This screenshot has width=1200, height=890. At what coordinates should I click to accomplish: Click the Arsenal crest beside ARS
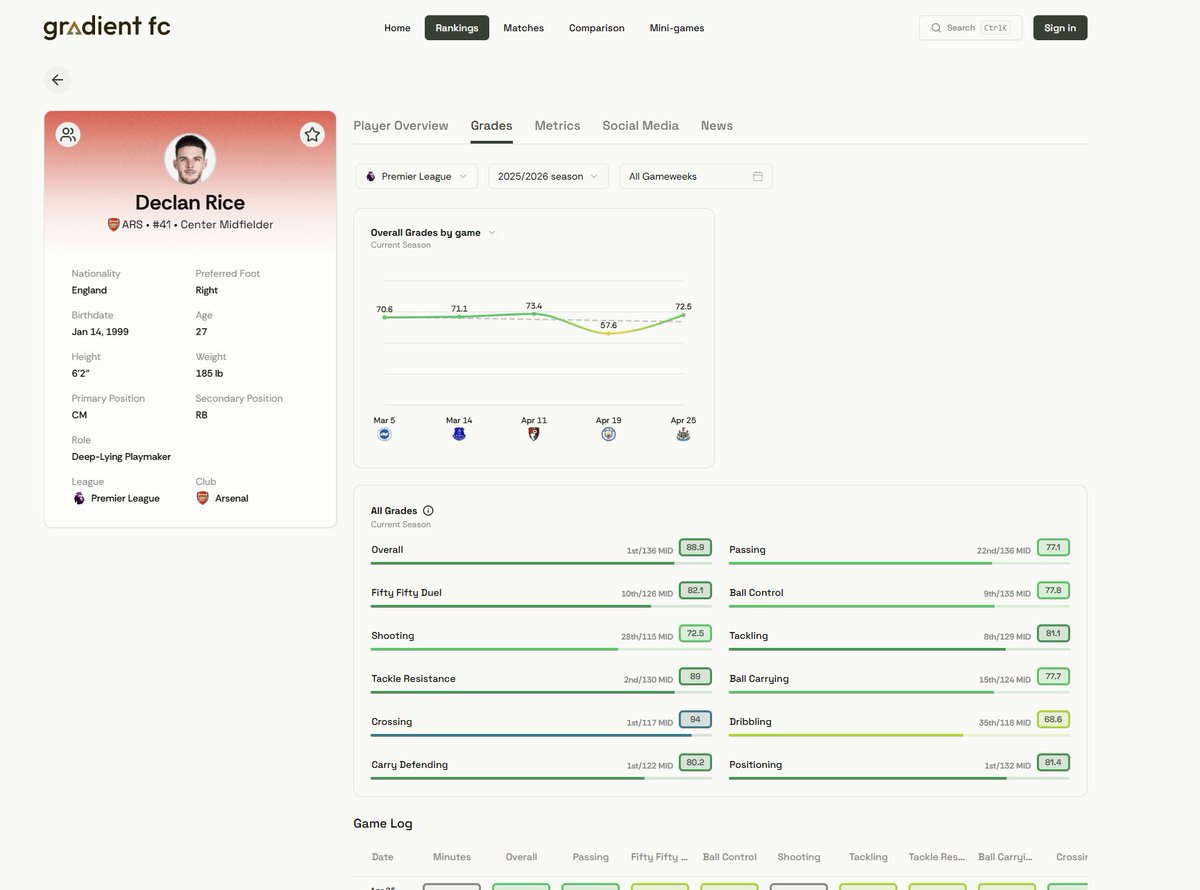pos(113,225)
